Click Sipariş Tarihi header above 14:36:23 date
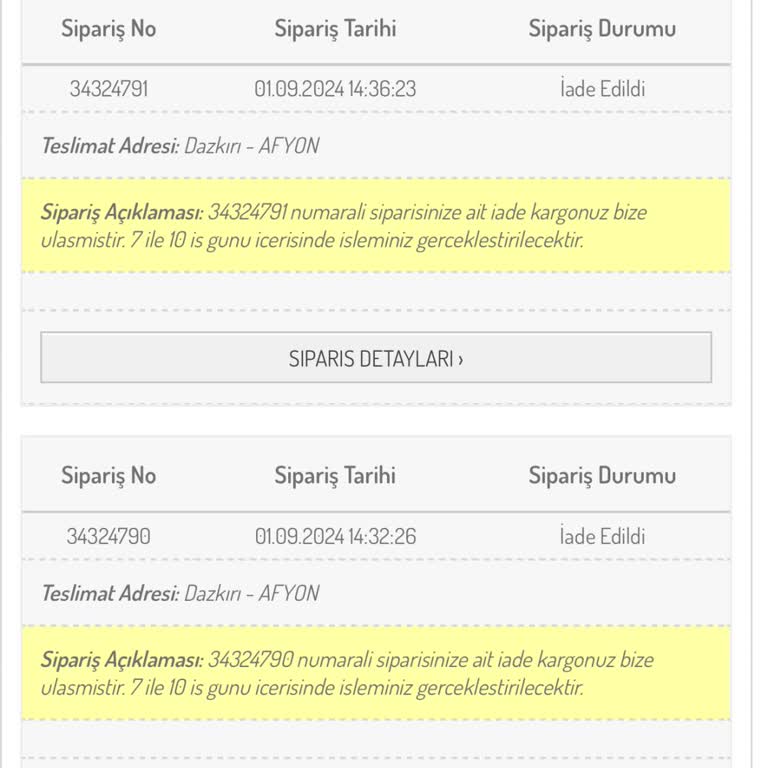The image size is (768, 768). coord(335,29)
